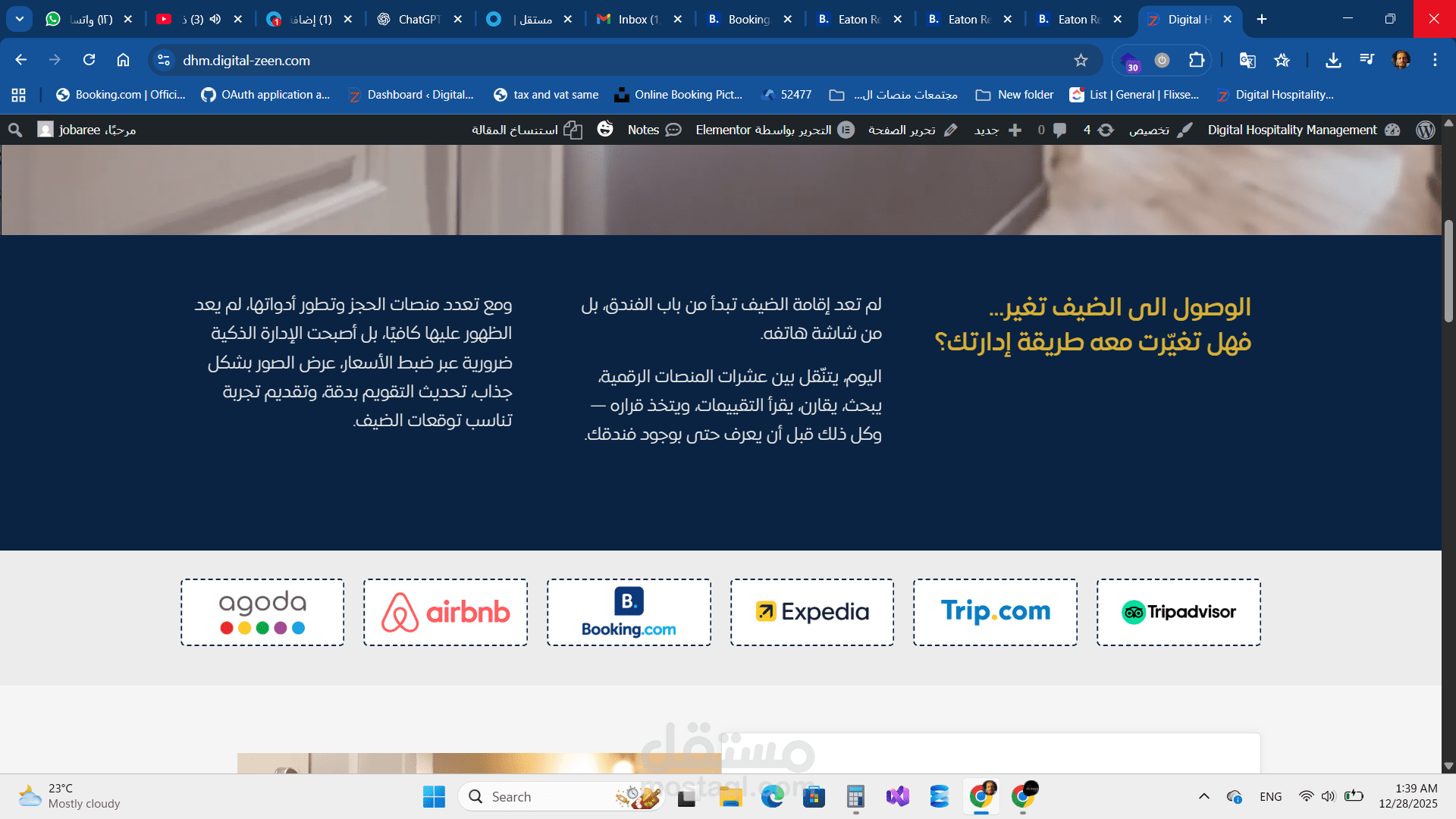Click the Booking.com logo thumbnail
The image size is (1456, 819).
629,613
